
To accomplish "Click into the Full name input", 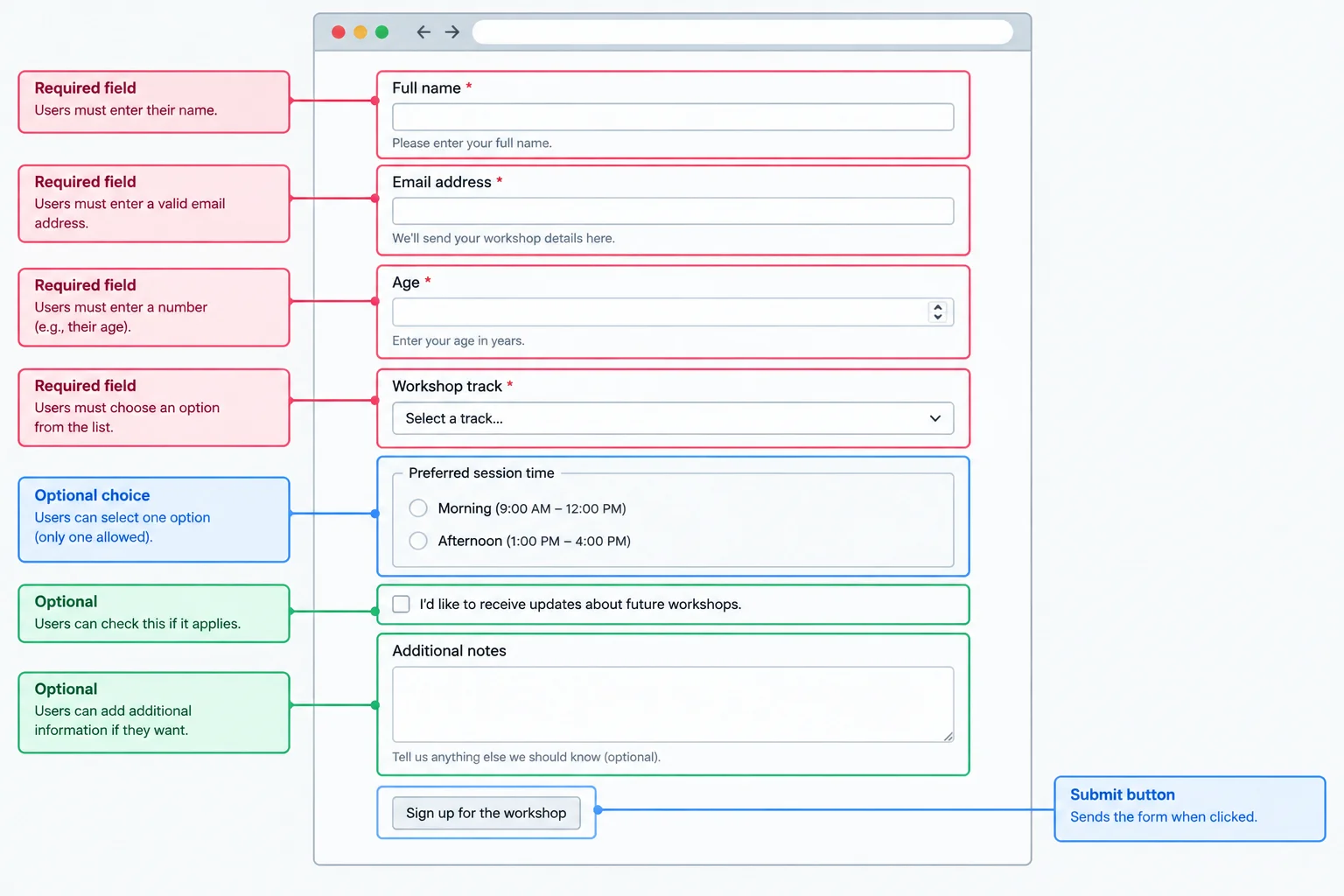I will tap(673, 117).
